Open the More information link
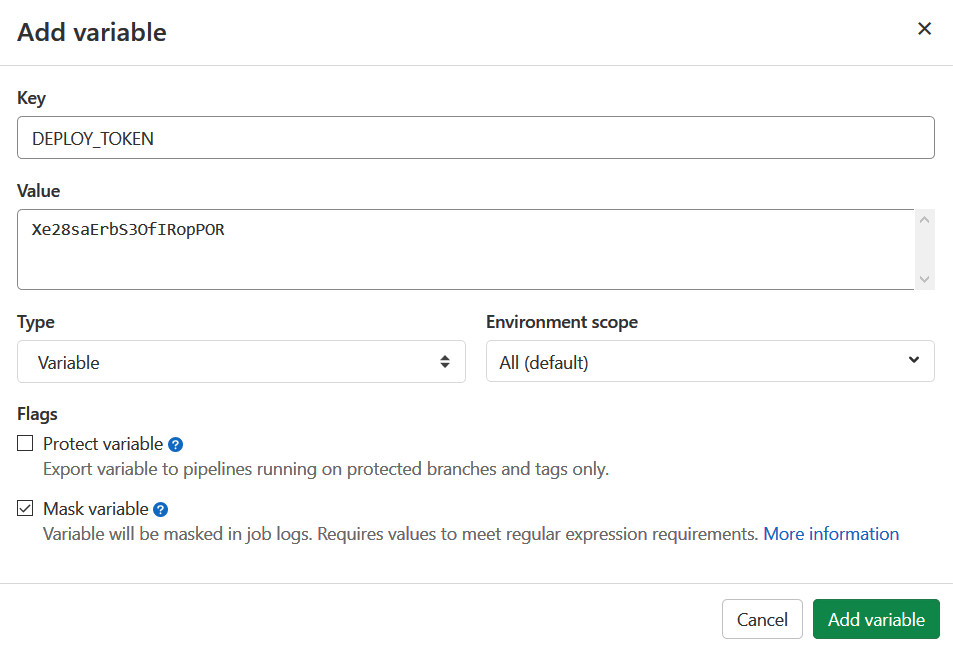 pos(830,534)
